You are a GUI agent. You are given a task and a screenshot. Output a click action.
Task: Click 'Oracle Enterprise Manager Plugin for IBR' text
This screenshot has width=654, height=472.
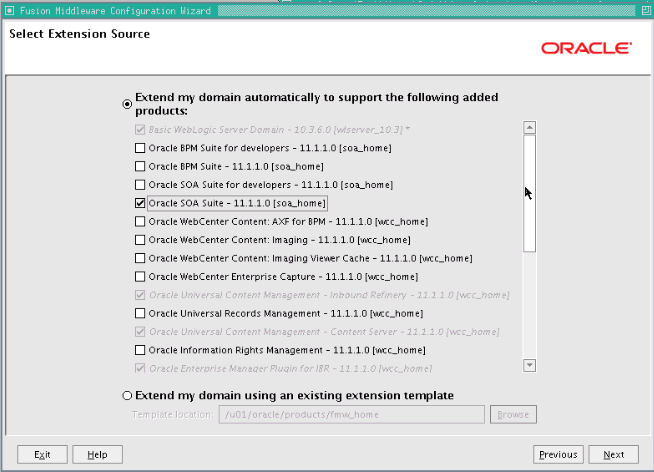290,369
